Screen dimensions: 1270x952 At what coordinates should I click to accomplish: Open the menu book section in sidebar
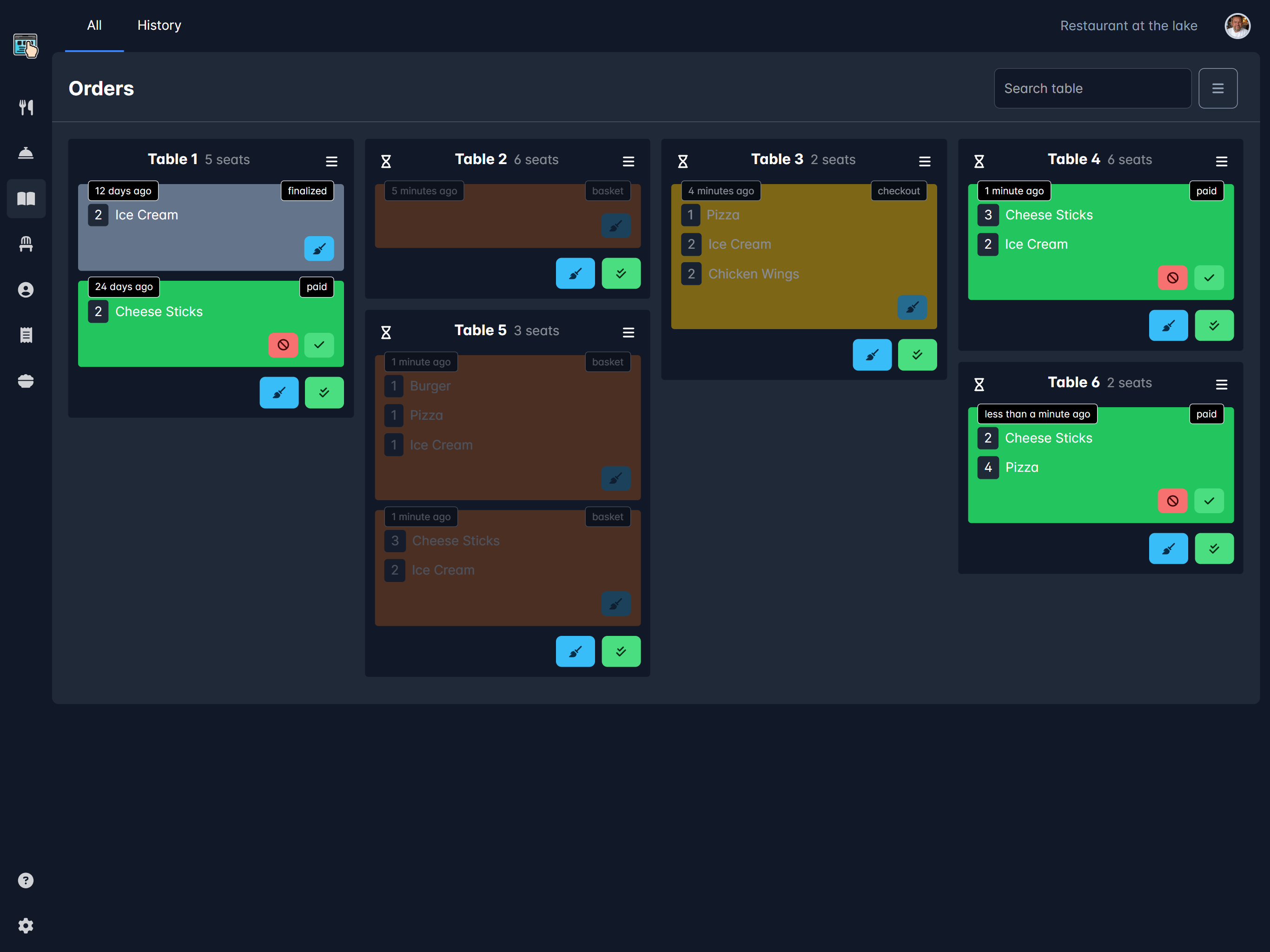(26, 198)
